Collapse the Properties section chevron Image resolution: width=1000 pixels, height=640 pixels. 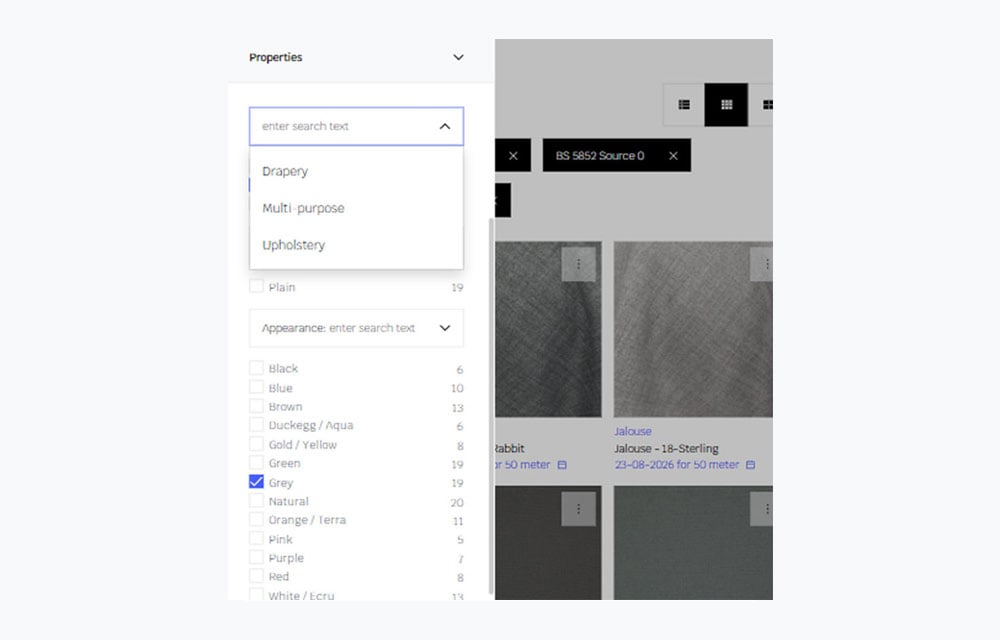click(x=458, y=57)
